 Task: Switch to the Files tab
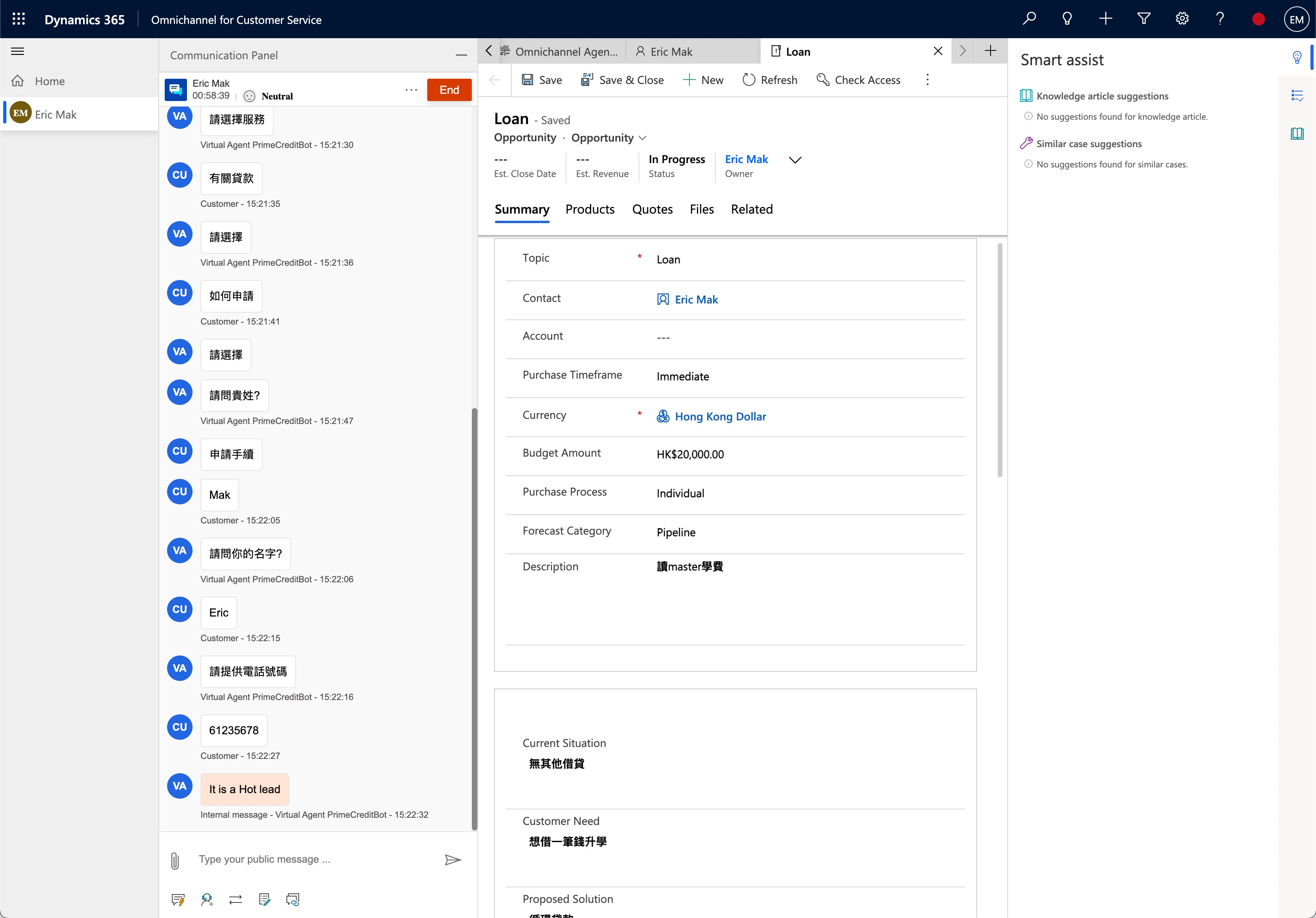click(701, 210)
